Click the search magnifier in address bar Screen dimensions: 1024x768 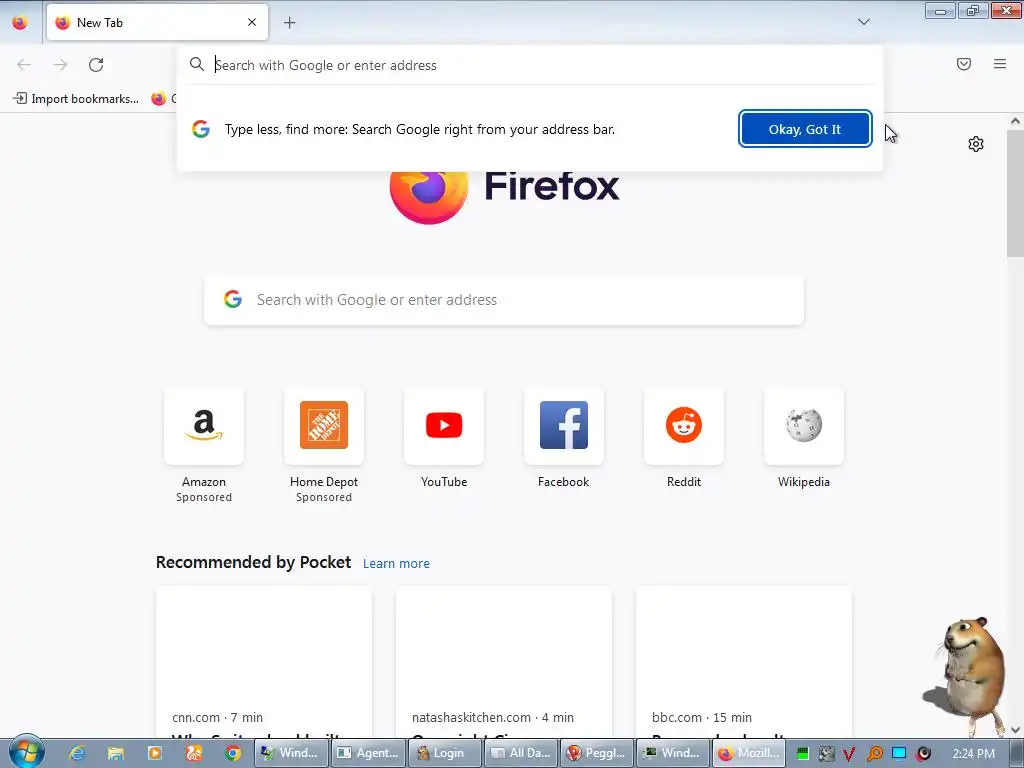pos(197,64)
